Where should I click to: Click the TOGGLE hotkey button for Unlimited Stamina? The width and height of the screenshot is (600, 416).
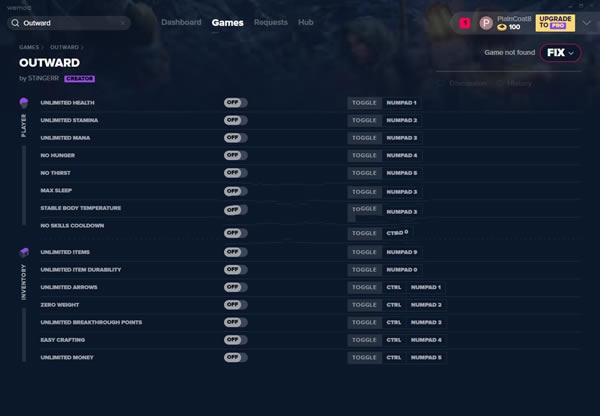[364, 121]
